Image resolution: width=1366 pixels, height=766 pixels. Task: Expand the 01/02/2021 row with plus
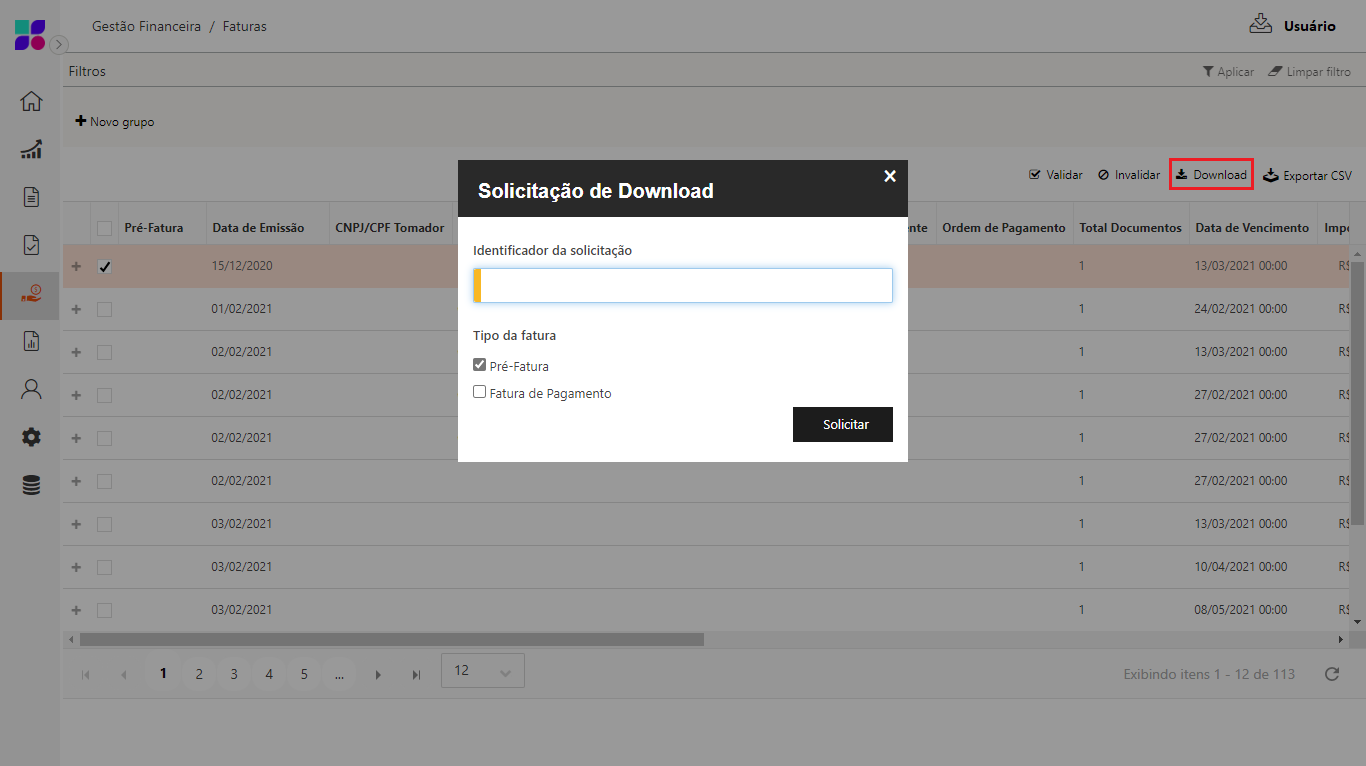pos(76,310)
